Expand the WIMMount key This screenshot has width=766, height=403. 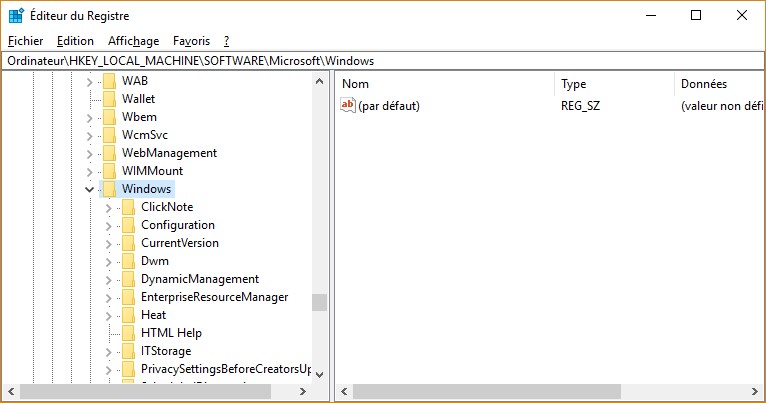pos(89,171)
